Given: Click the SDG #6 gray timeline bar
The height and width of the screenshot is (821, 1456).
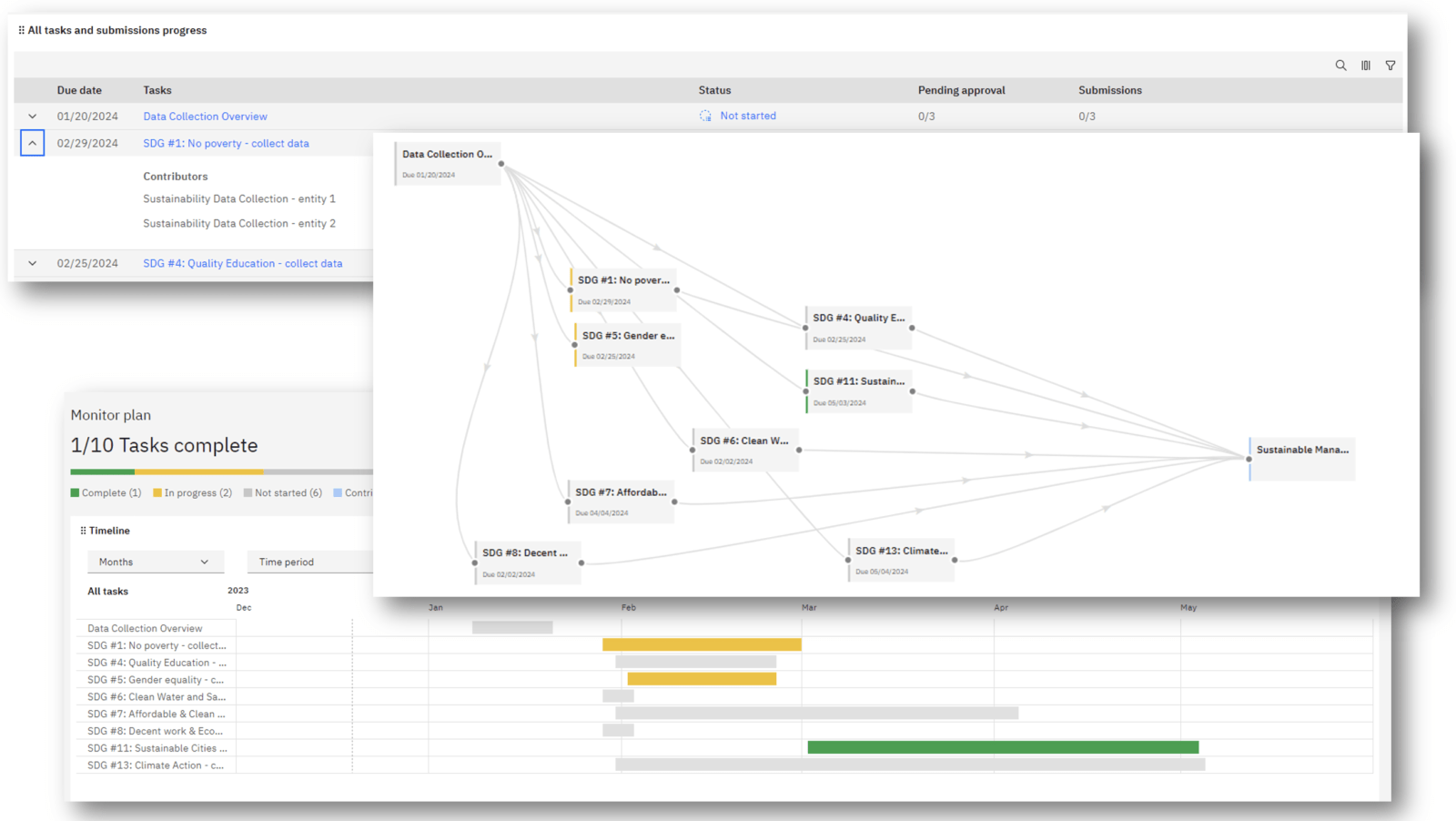Looking at the screenshot, I should [618, 696].
